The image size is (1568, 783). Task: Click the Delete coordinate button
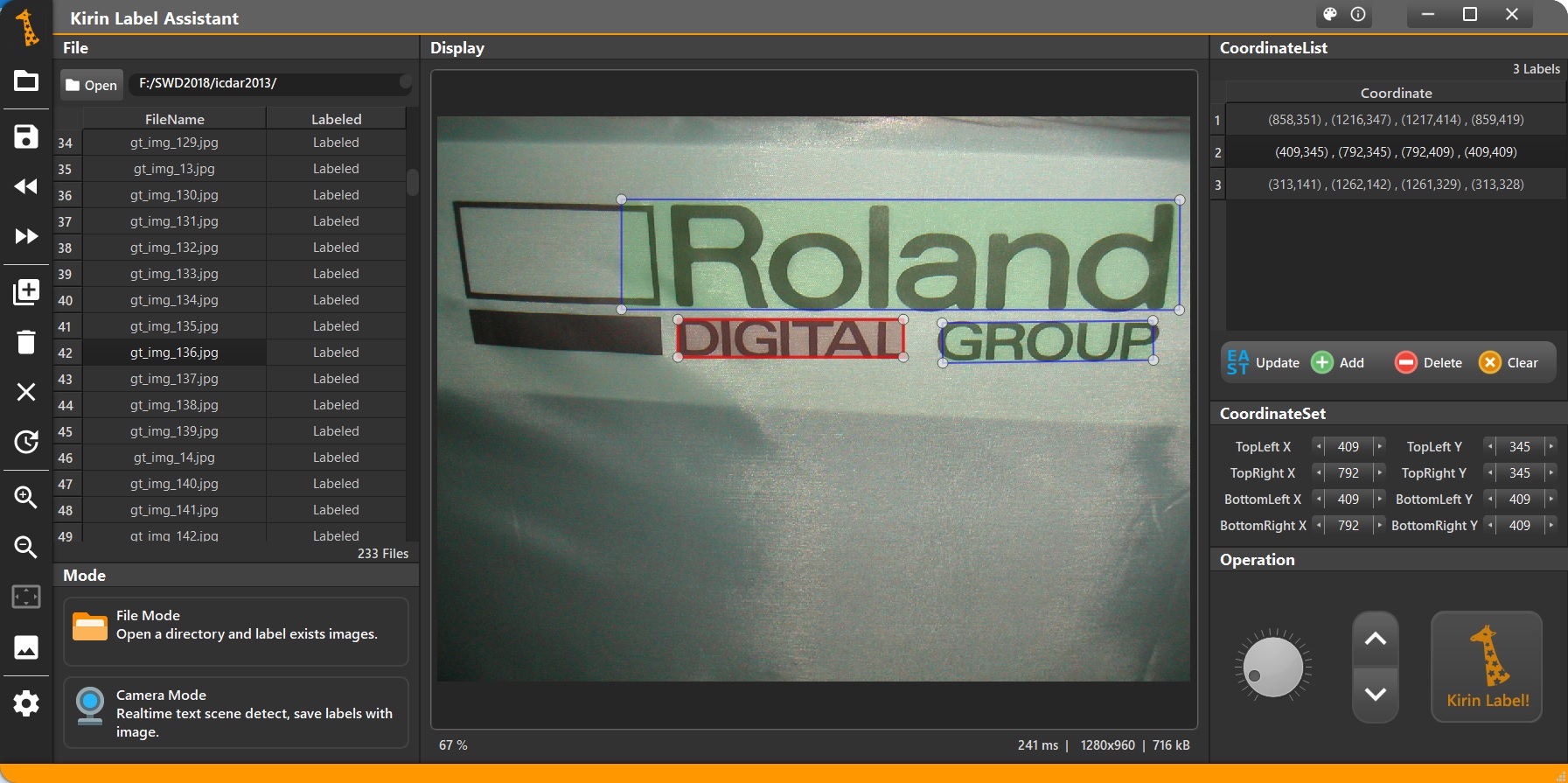click(x=1428, y=362)
